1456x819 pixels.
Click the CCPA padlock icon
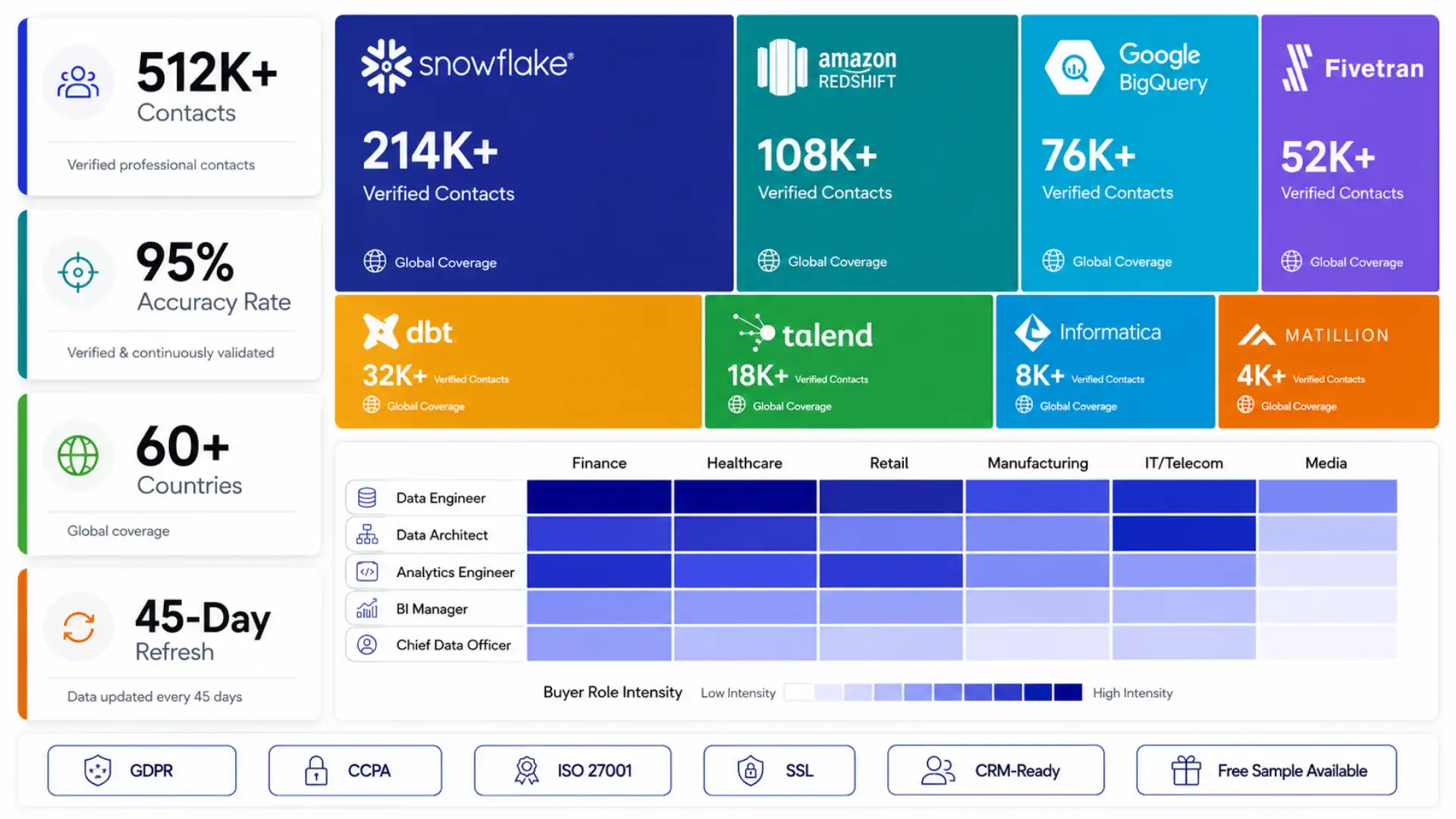(316, 770)
